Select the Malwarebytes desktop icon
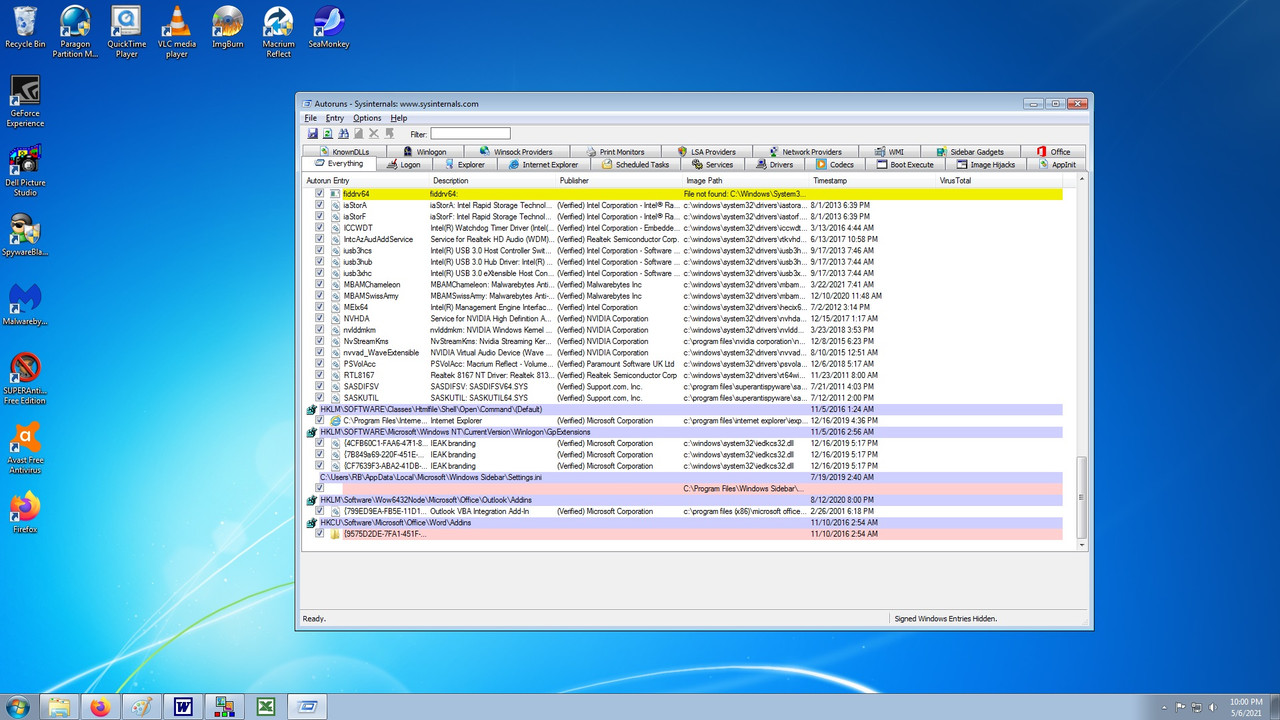The width and height of the screenshot is (1280, 720). click(25, 304)
